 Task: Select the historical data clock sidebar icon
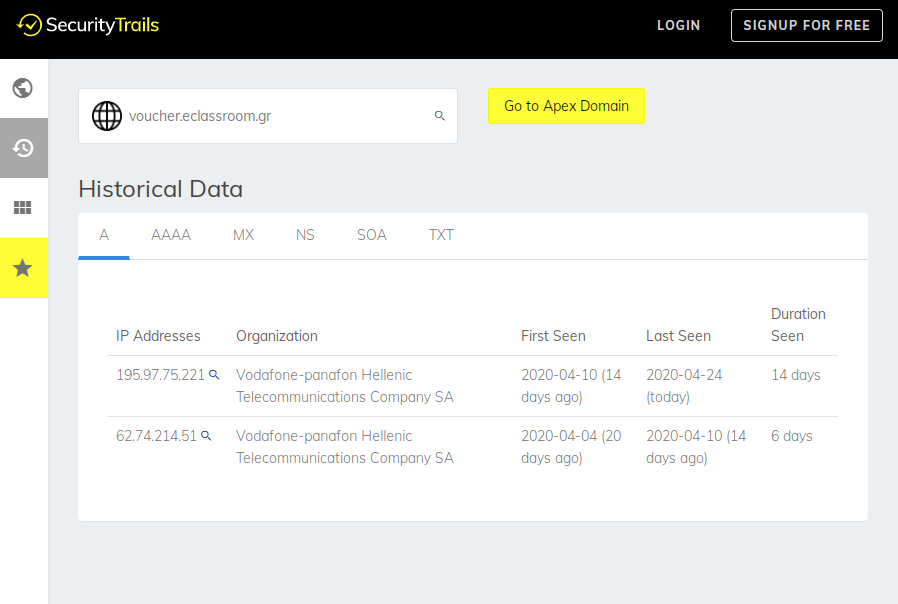click(x=23, y=148)
